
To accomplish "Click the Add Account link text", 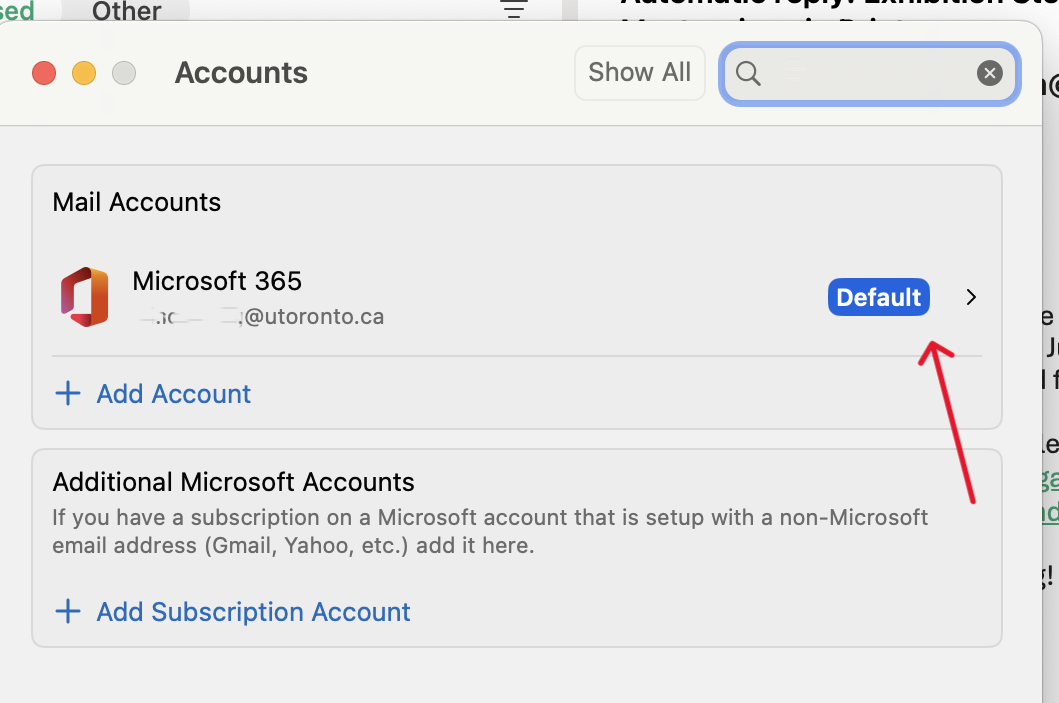I will [x=174, y=394].
